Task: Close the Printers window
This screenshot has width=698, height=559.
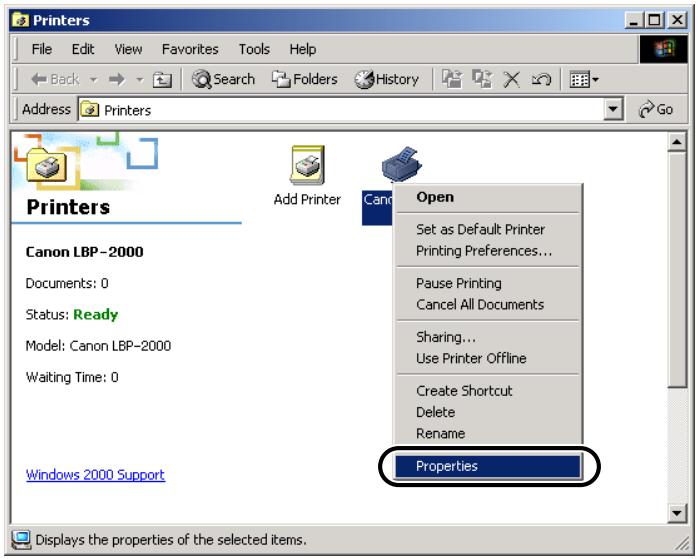Action: [x=677, y=20]
